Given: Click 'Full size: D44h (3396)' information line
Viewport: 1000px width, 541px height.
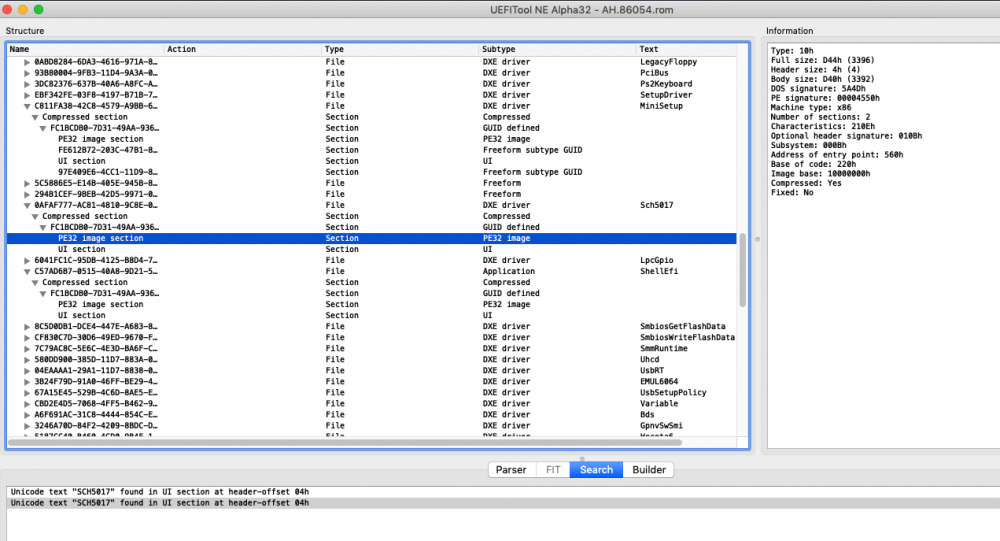Looking at the screenshot, I should 823,60.
